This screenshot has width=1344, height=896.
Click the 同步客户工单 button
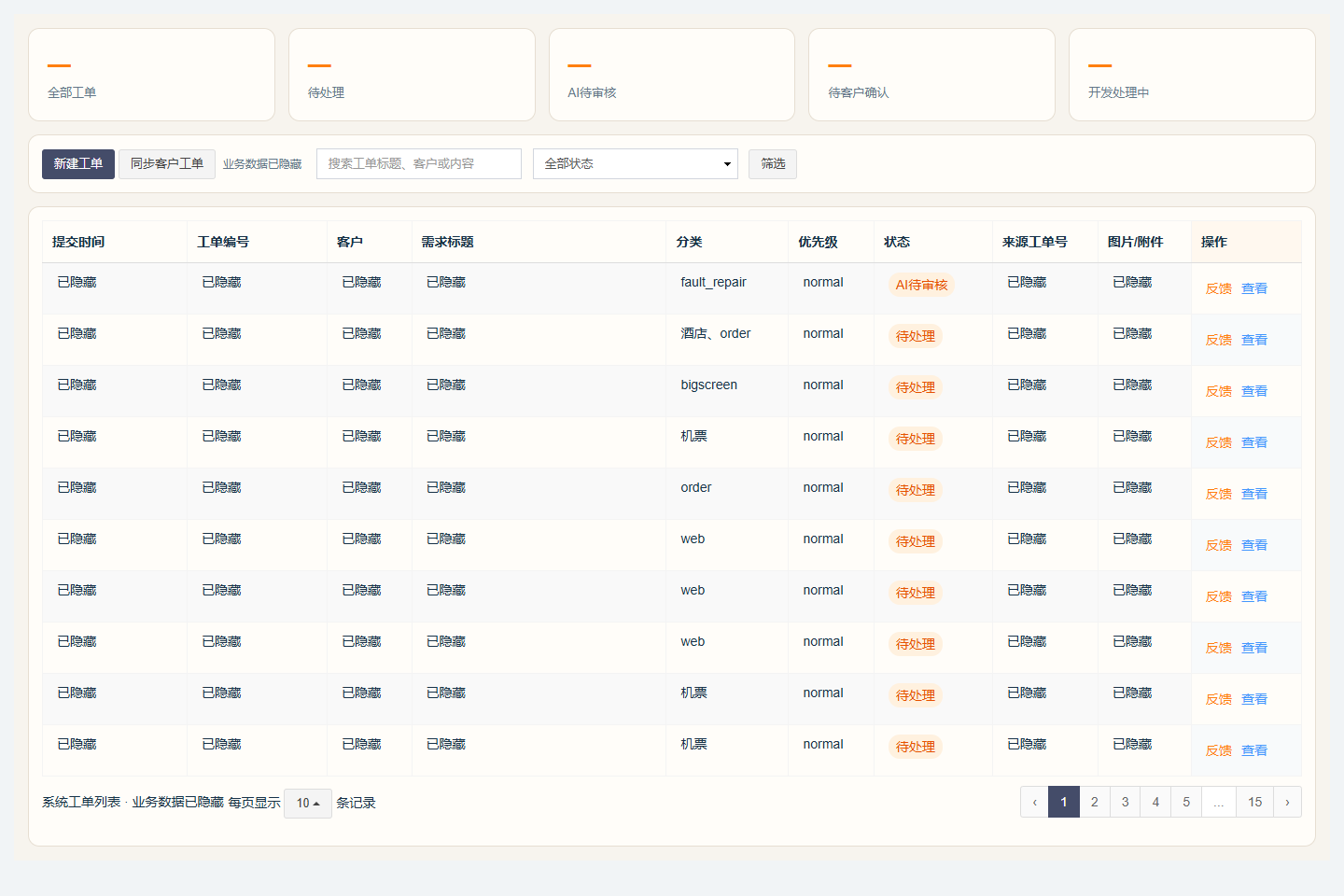167,163
